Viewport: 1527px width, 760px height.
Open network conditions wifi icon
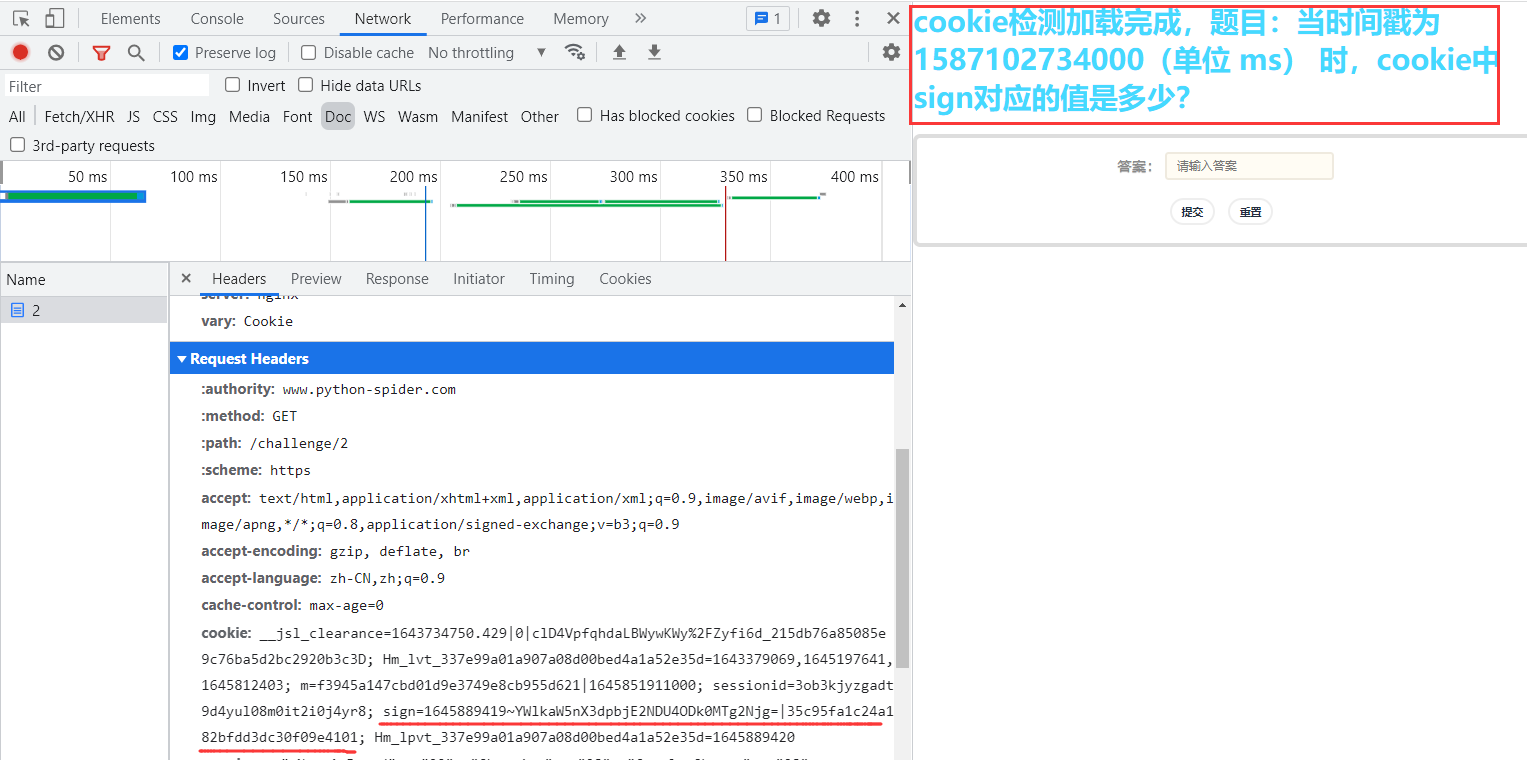click(x=574, y=52)
